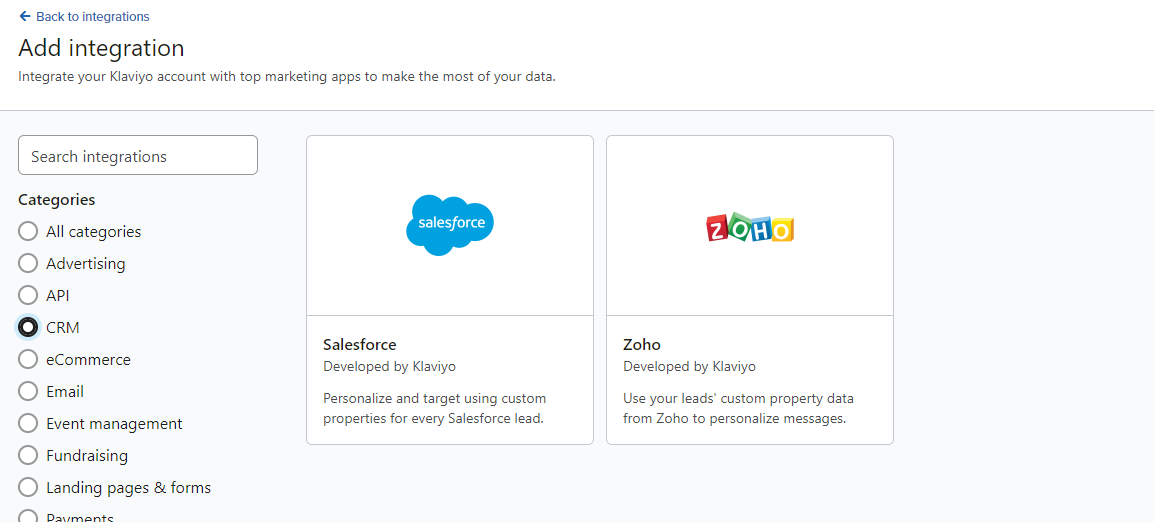Click the back arrow icon

coord(25,16)
